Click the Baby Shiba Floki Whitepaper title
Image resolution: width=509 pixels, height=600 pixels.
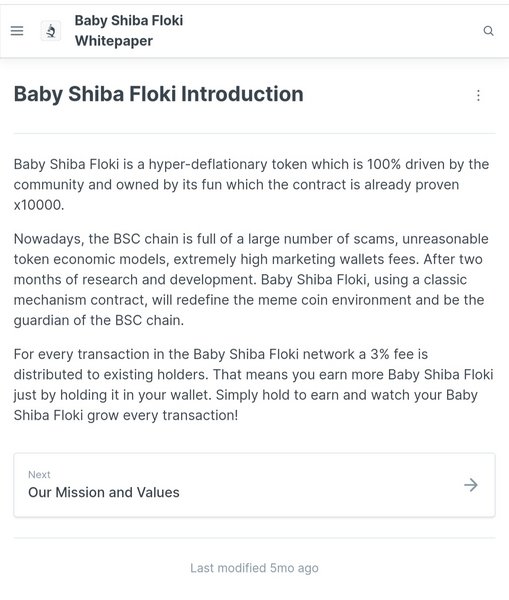[129, 31]
